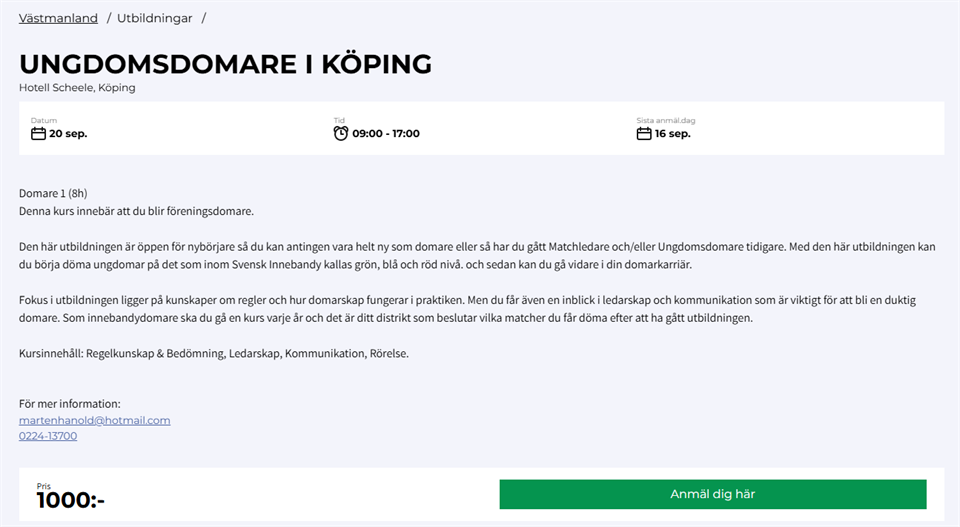Click the Tid label above the time
960x527 pixels.
tap(339, 121)
